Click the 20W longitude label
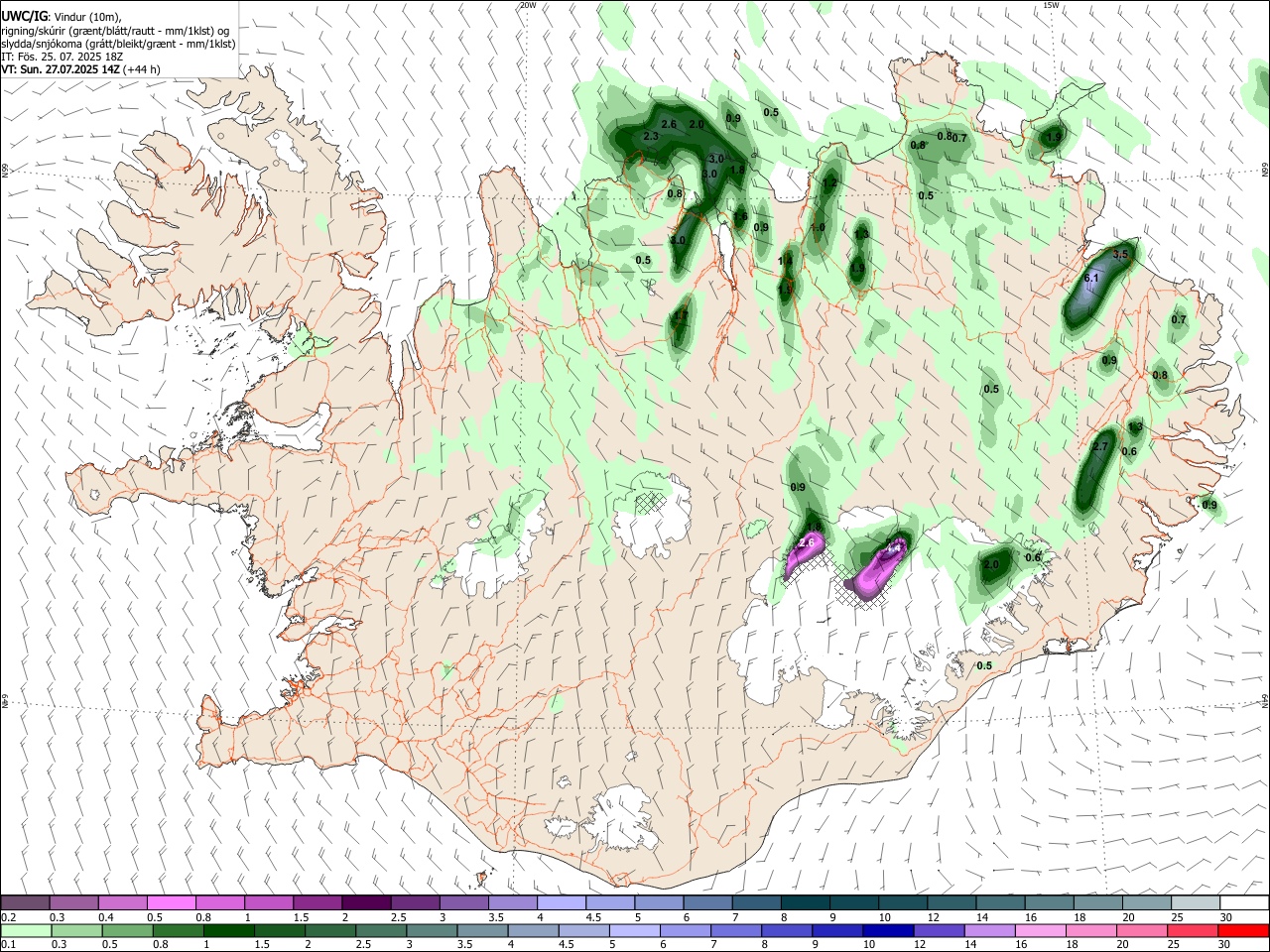This screenshot has width=1270, height=952. coord(528,5)
